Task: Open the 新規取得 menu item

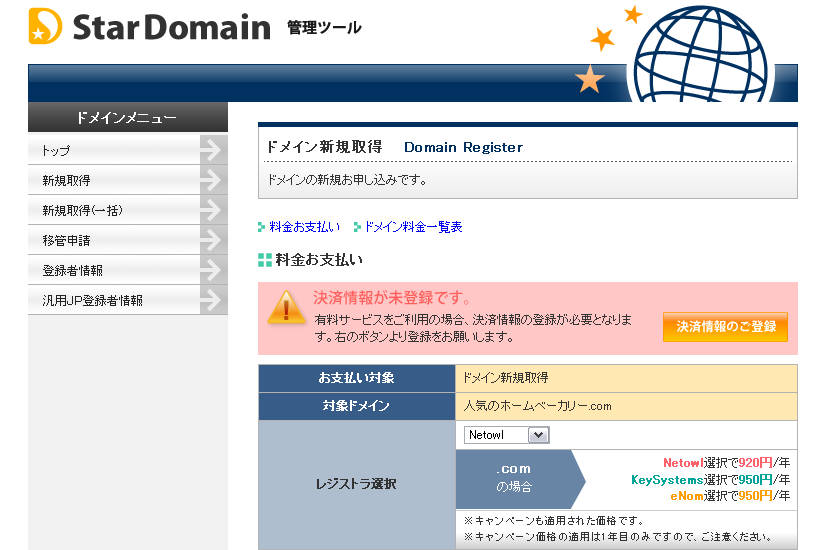Action: (x=128, y=180)
